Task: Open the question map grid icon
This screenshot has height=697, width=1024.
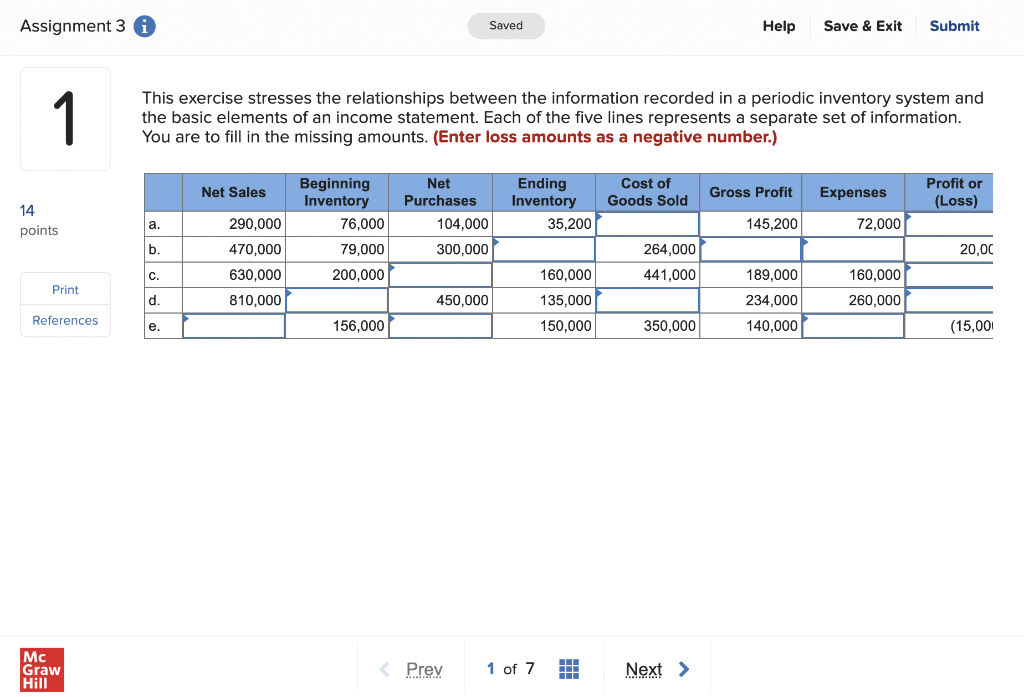Action: [569, 669]
